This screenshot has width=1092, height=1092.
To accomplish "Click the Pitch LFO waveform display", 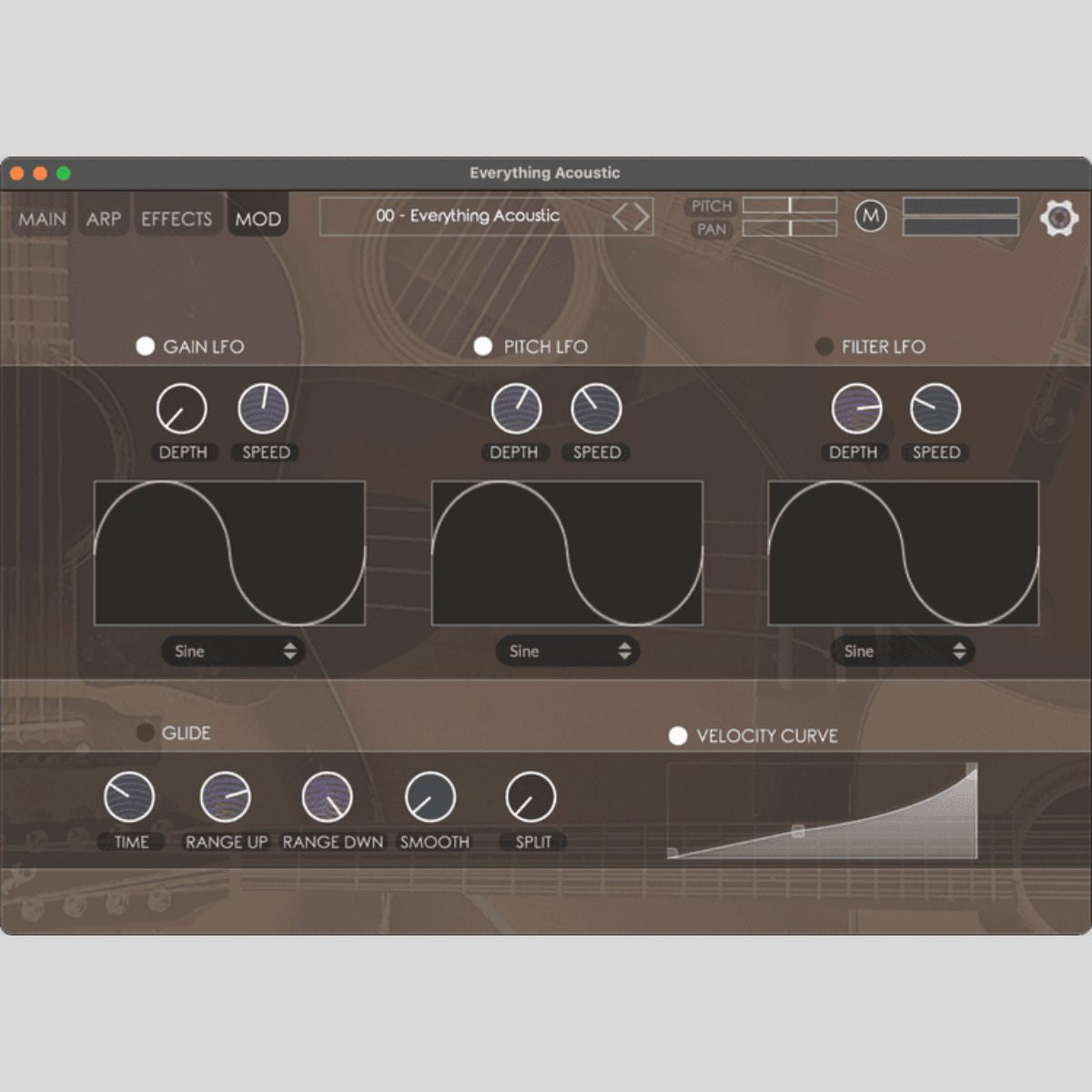I will click(x=567, y=553).
